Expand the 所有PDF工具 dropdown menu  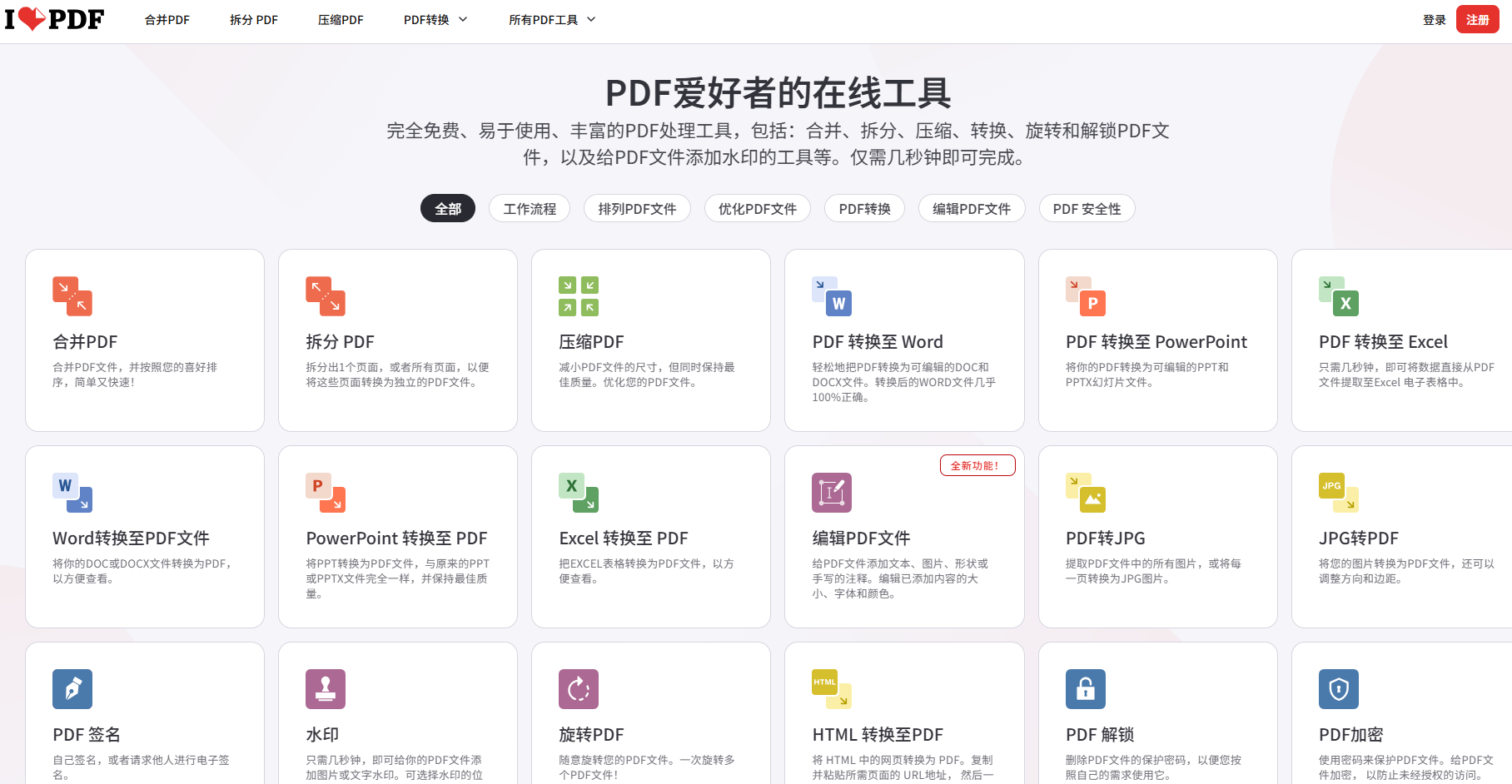[x=552, y=20]
